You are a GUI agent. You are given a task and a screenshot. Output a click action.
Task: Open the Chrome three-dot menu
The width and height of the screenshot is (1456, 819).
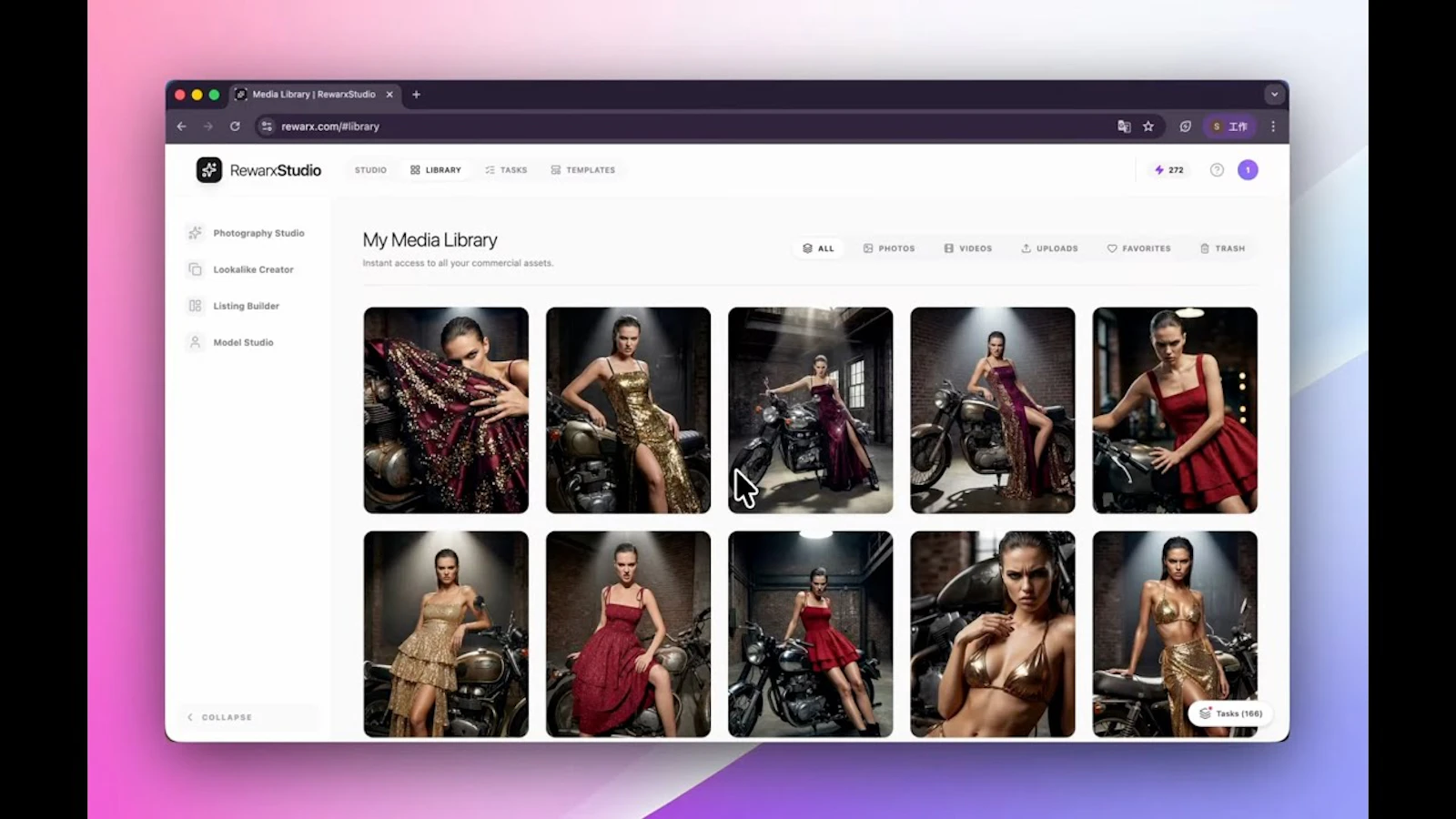(x=1273, y=126)
